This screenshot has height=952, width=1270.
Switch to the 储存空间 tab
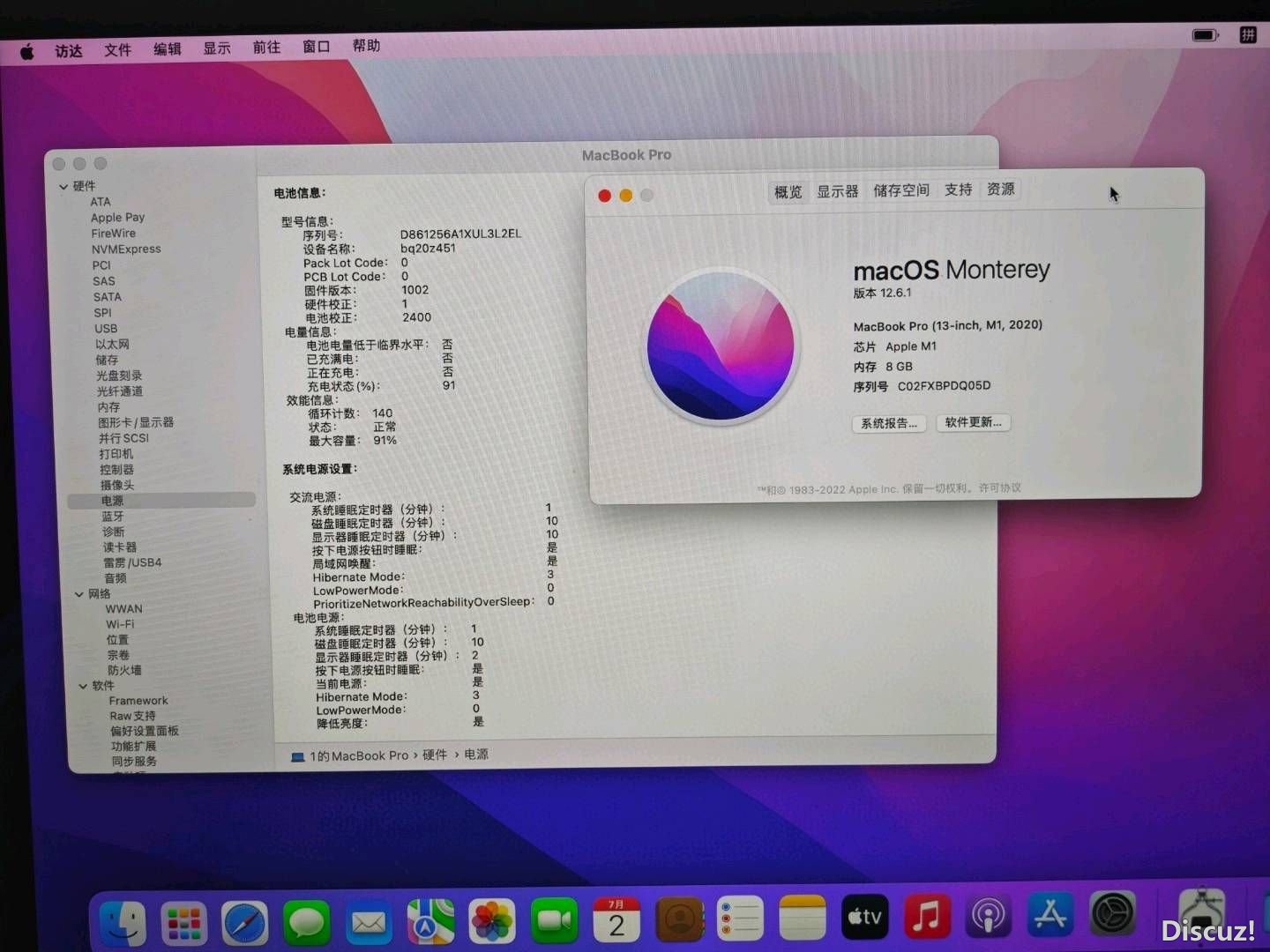pyautogui.click(x=901, y=190)
